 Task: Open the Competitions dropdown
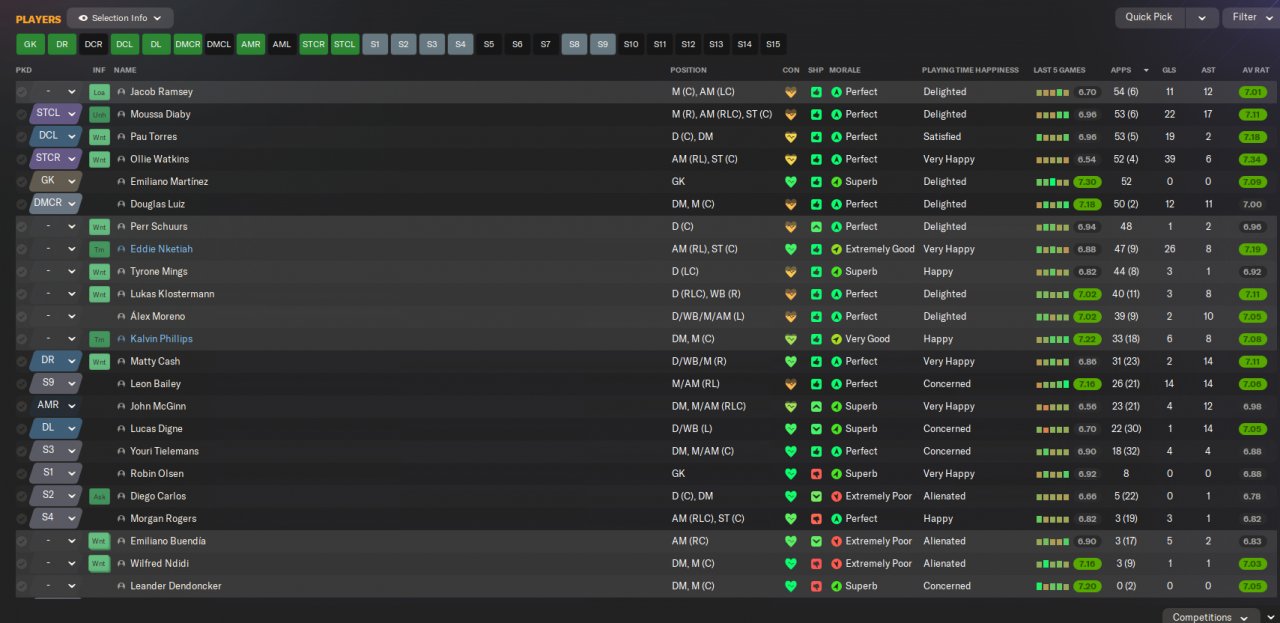click(x=1212, y=617)
